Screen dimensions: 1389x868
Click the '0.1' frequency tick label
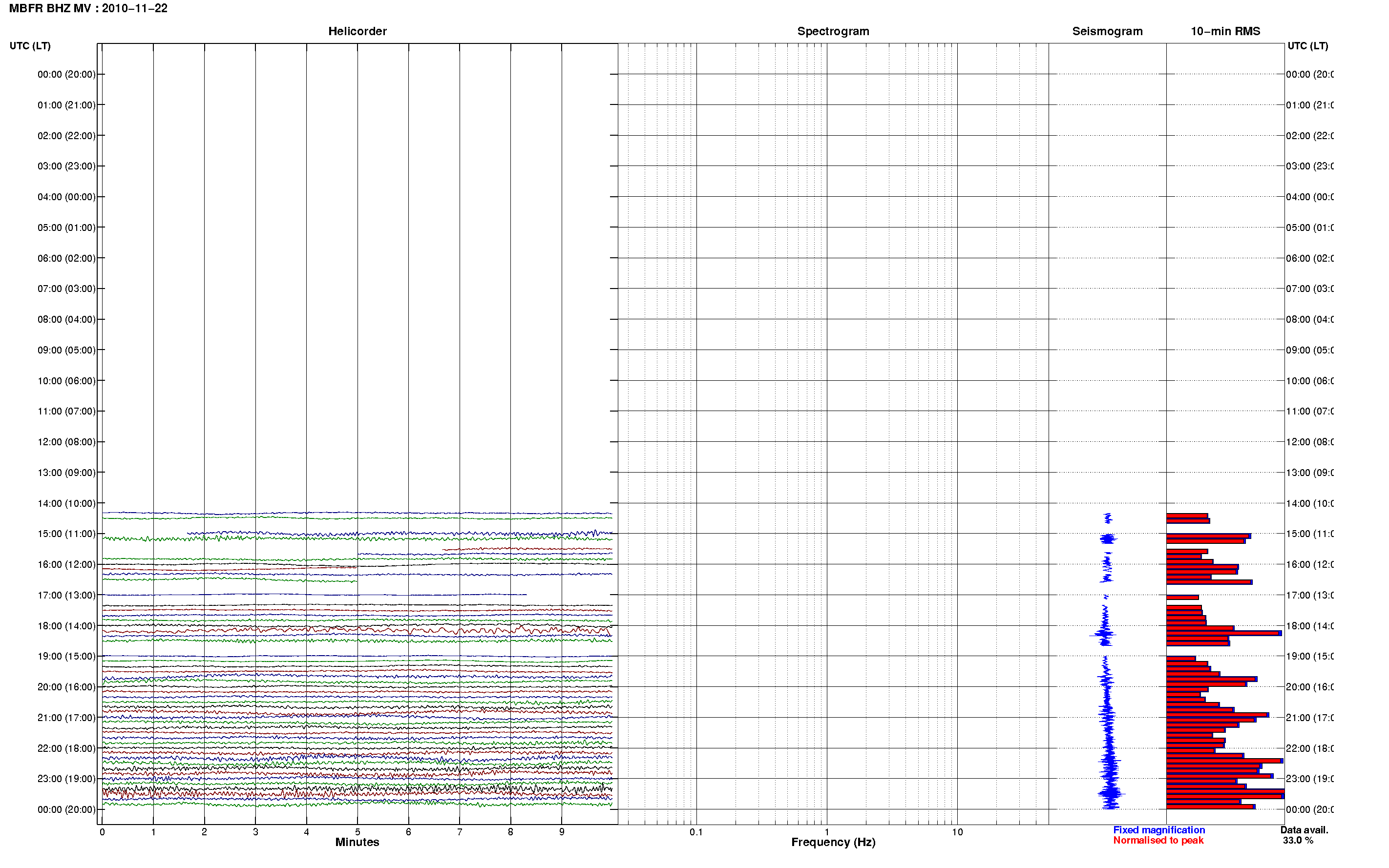pyautogui.click(x=696, y=832)
